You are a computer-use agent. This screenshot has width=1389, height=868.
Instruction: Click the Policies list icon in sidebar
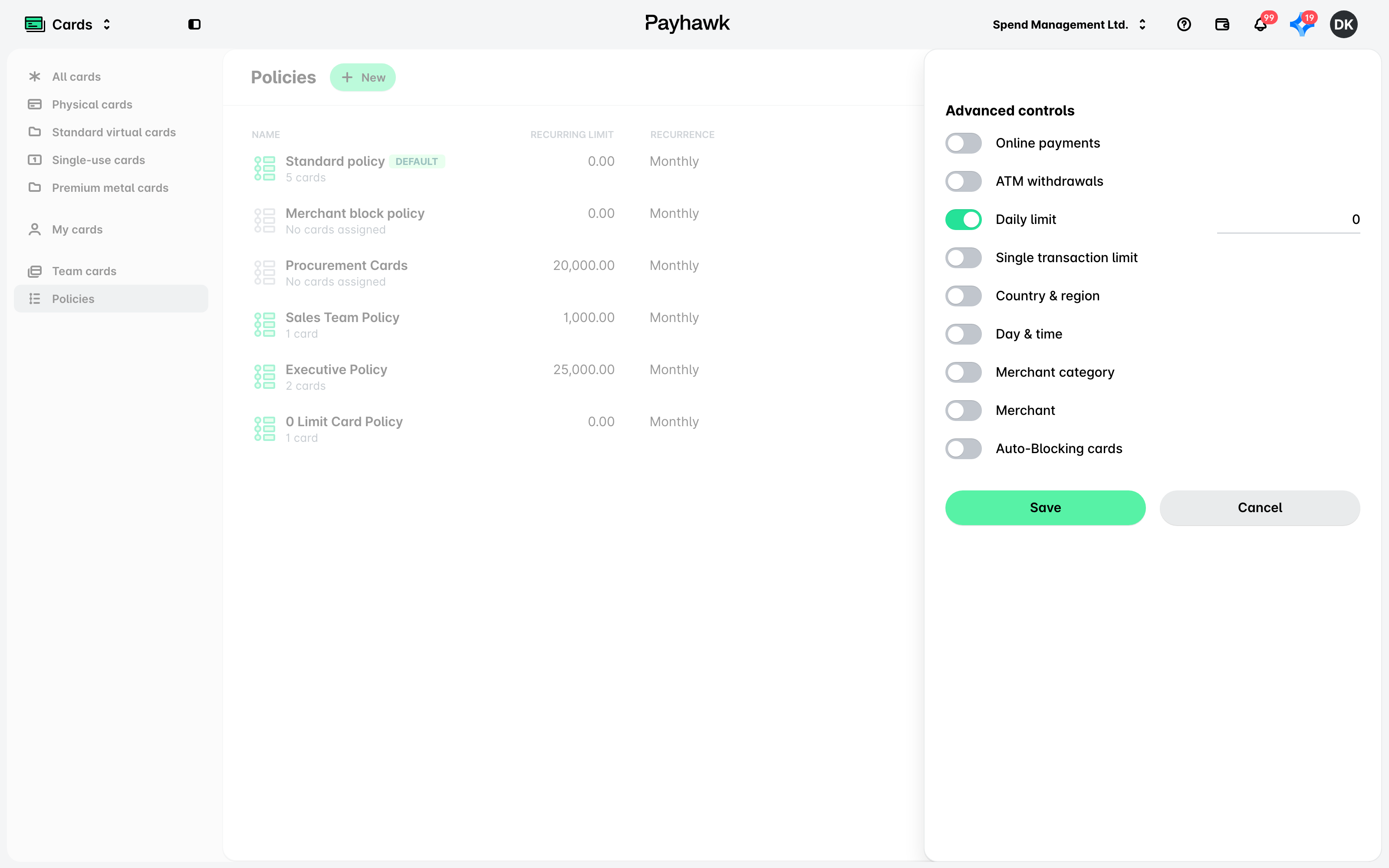[34, 299]
